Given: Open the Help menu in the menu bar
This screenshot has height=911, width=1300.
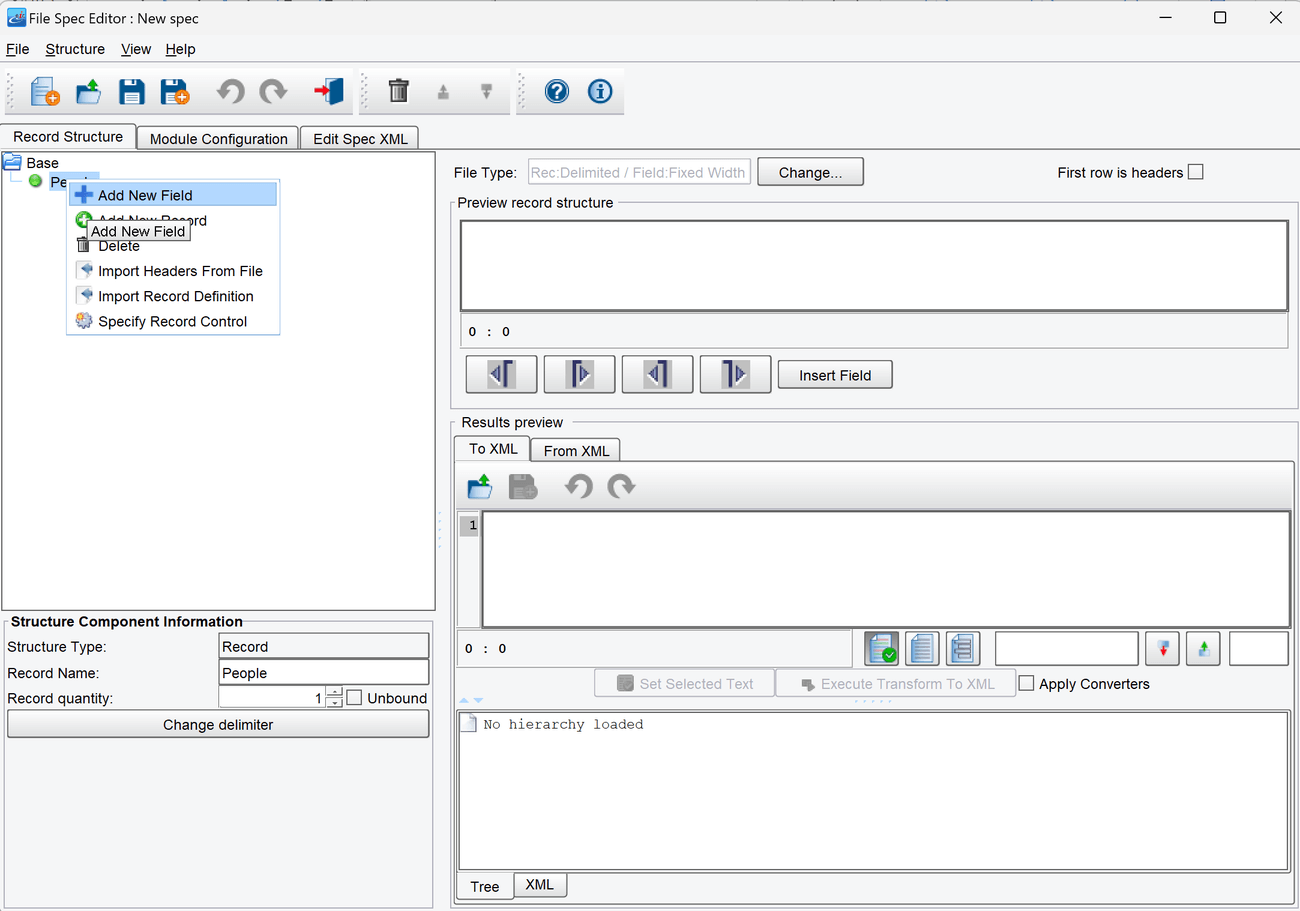Looking at the screenshot, I should pos(181,49).
